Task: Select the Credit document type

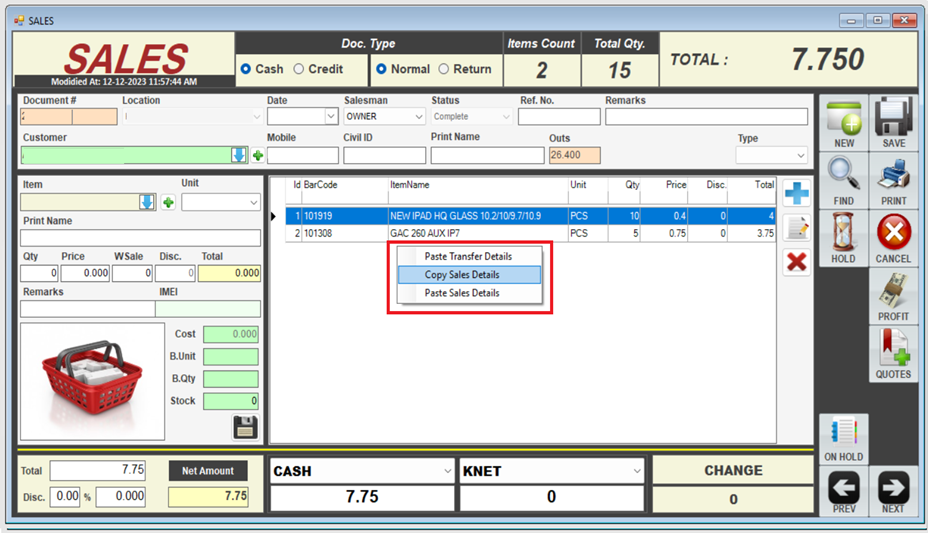Action: (x=318, y=69)
